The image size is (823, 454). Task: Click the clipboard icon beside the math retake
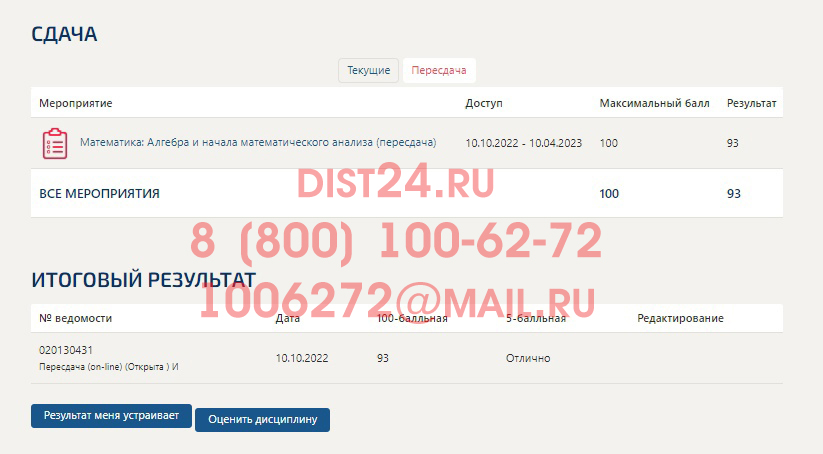pos(54,144)
